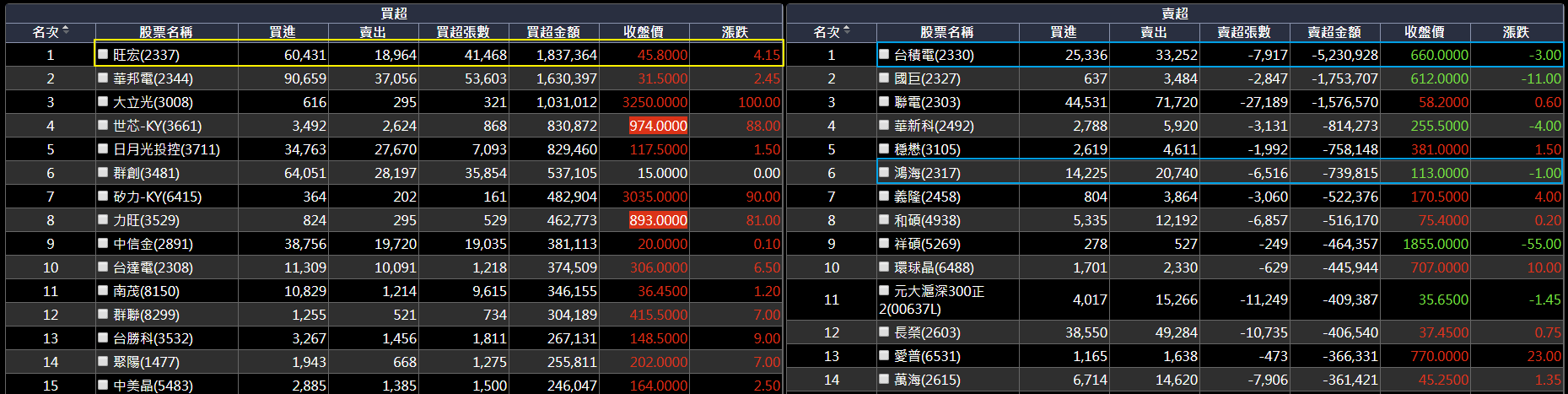Open stock 群聯(8299)
The width and height of the screenshot is (1568, 394).
147,315
